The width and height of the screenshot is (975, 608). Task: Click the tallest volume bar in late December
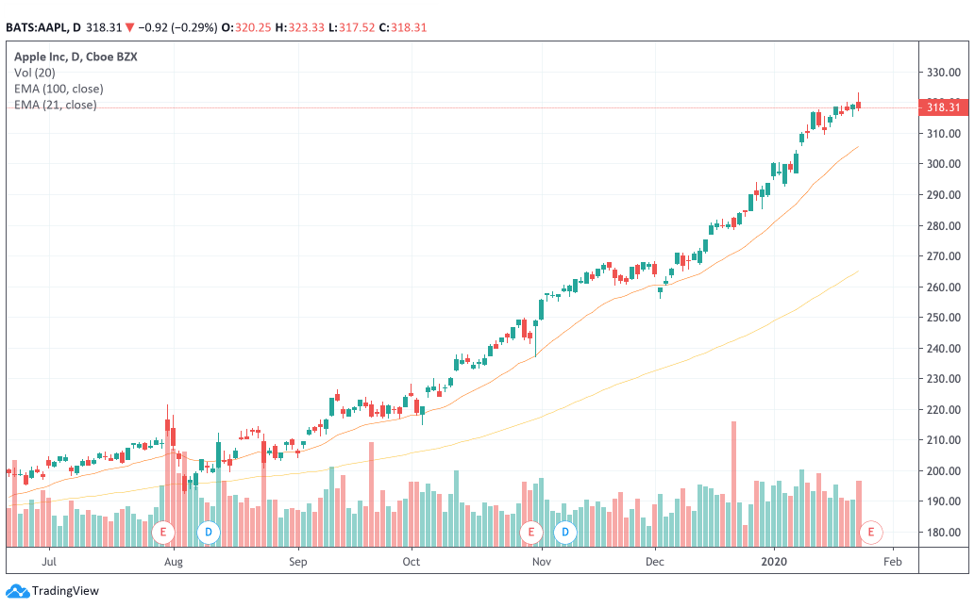[x=734, y=484]
